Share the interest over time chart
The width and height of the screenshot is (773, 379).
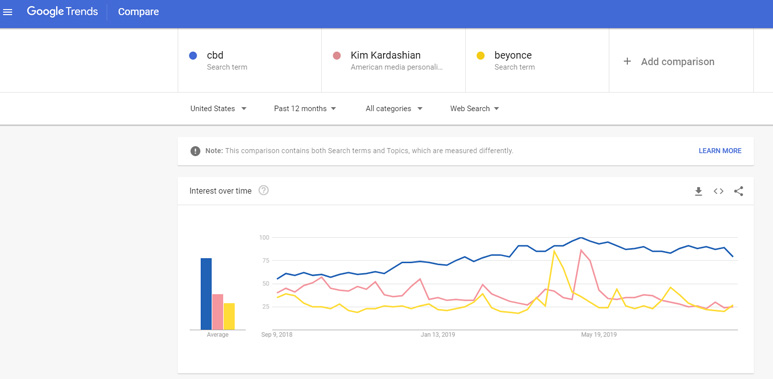point(738,191)
